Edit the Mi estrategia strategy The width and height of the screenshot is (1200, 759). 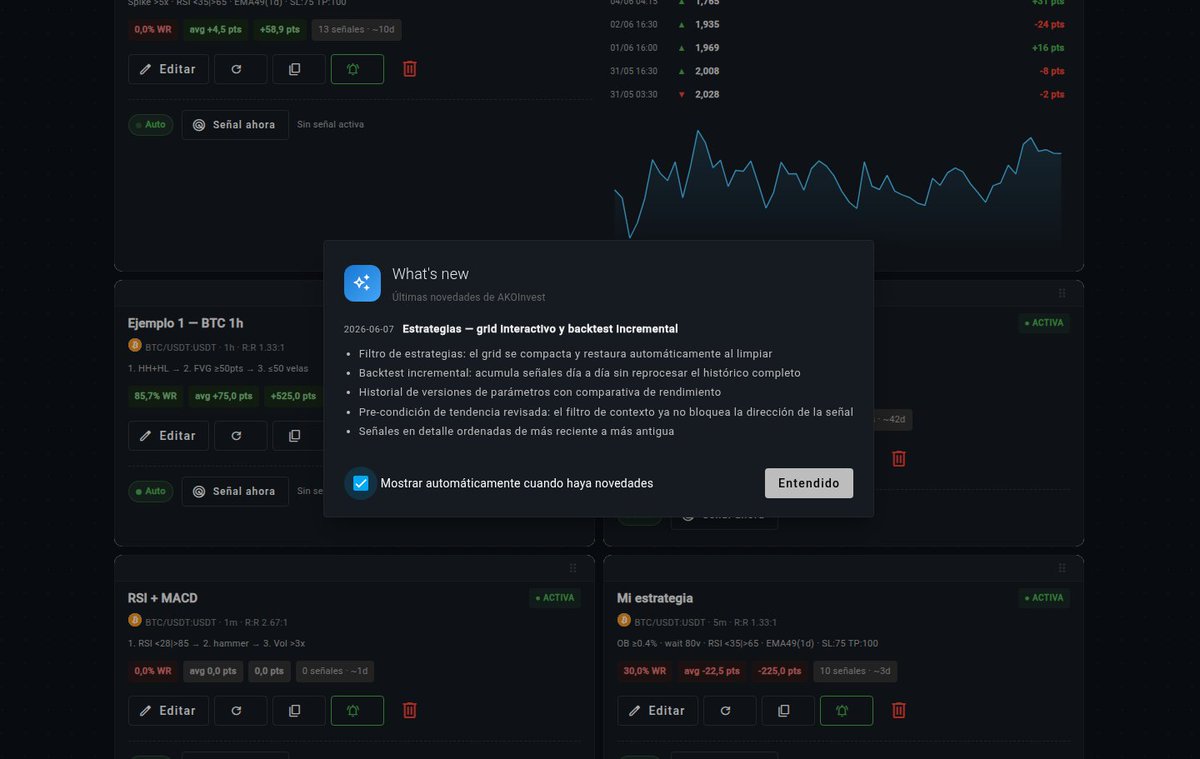click(x=657, y=710)
